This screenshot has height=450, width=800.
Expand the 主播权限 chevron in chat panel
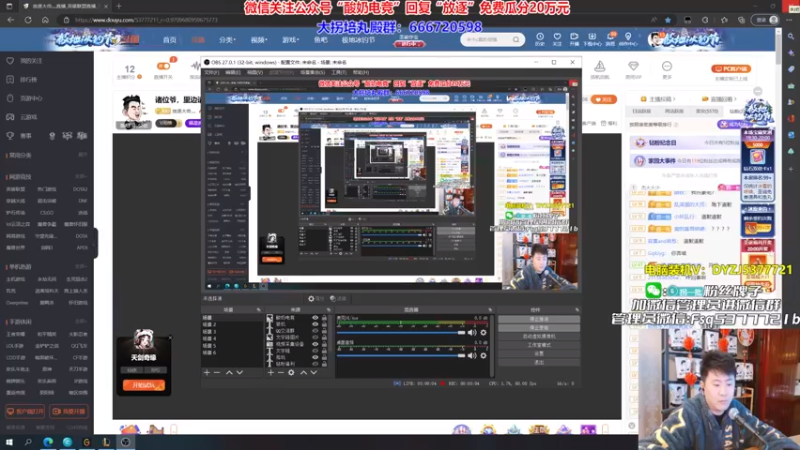click(x=674, y=99)
